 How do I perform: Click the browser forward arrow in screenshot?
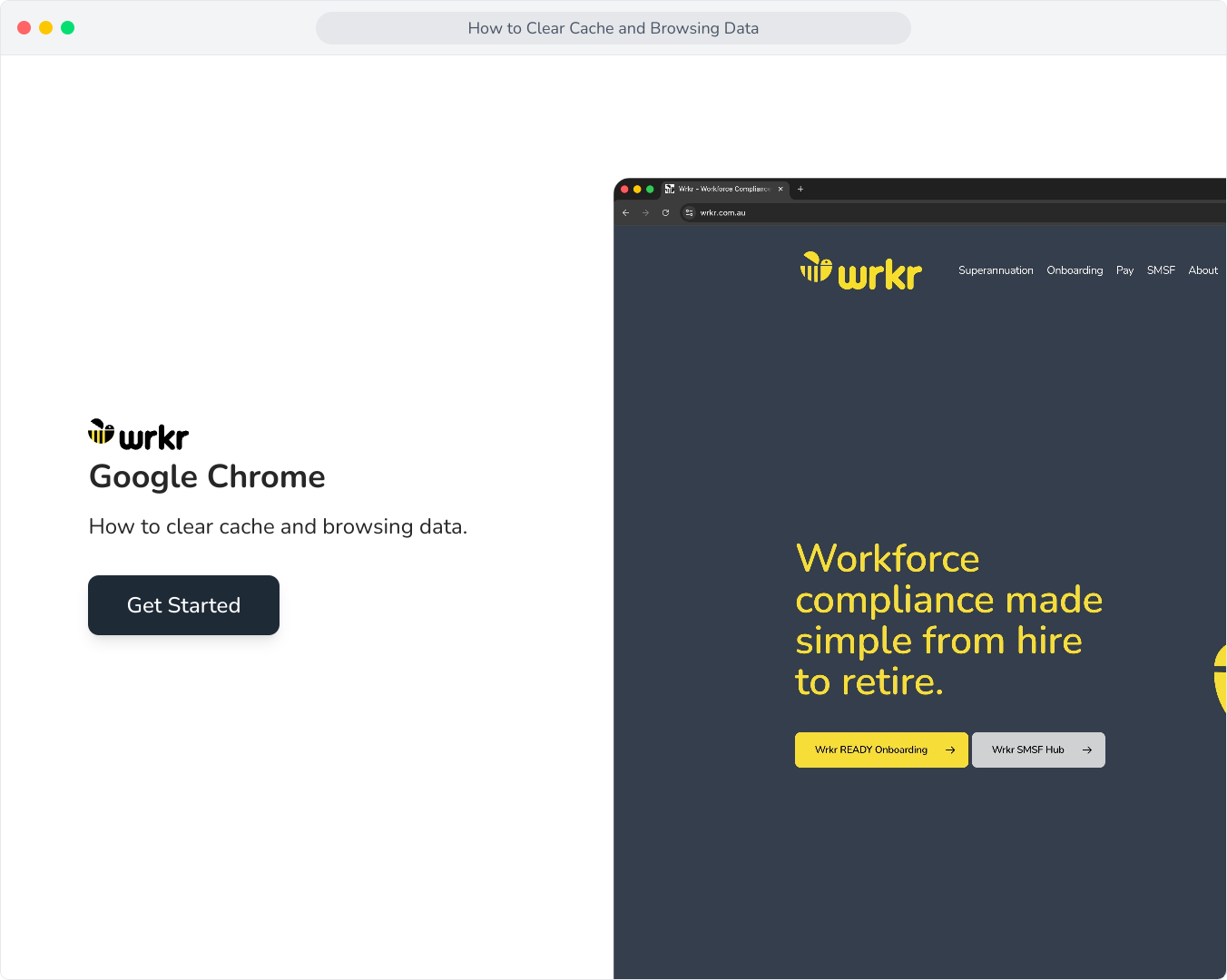[645, 212]
